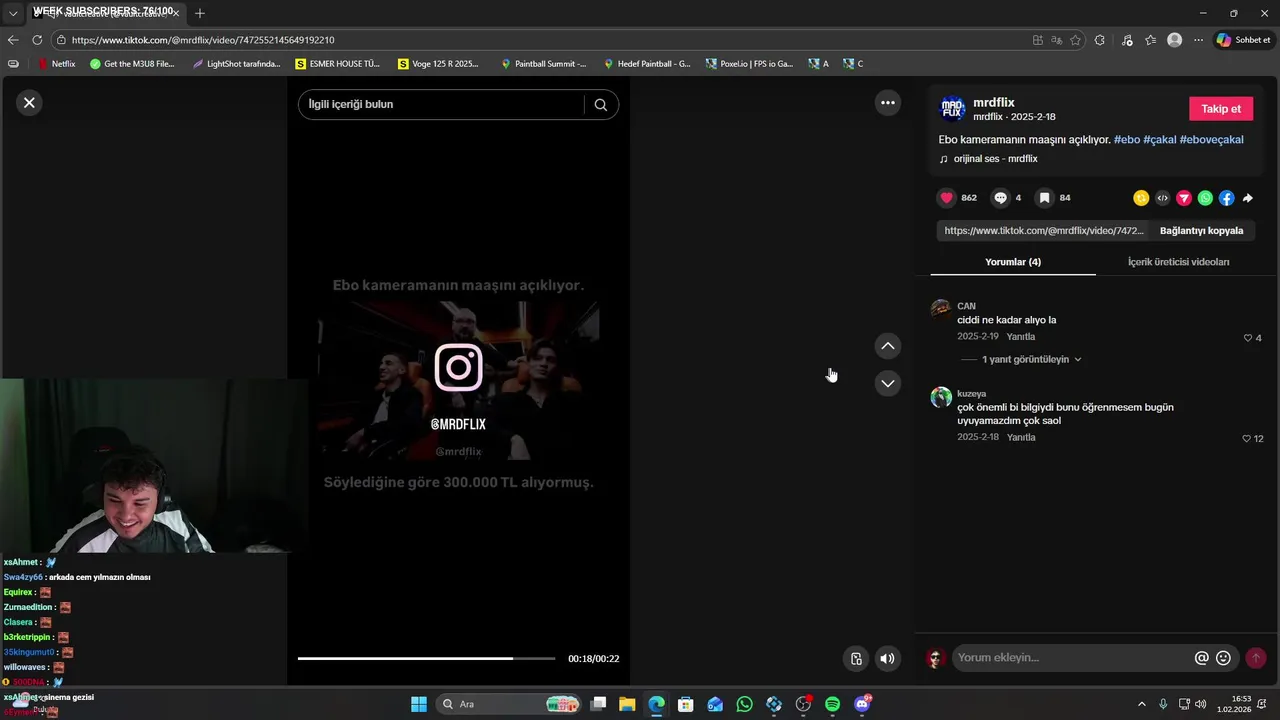The height and width of the screenshot is (720, 1280).
Task: Open the emoji picker smiley icon
Action: point(1223,658)
